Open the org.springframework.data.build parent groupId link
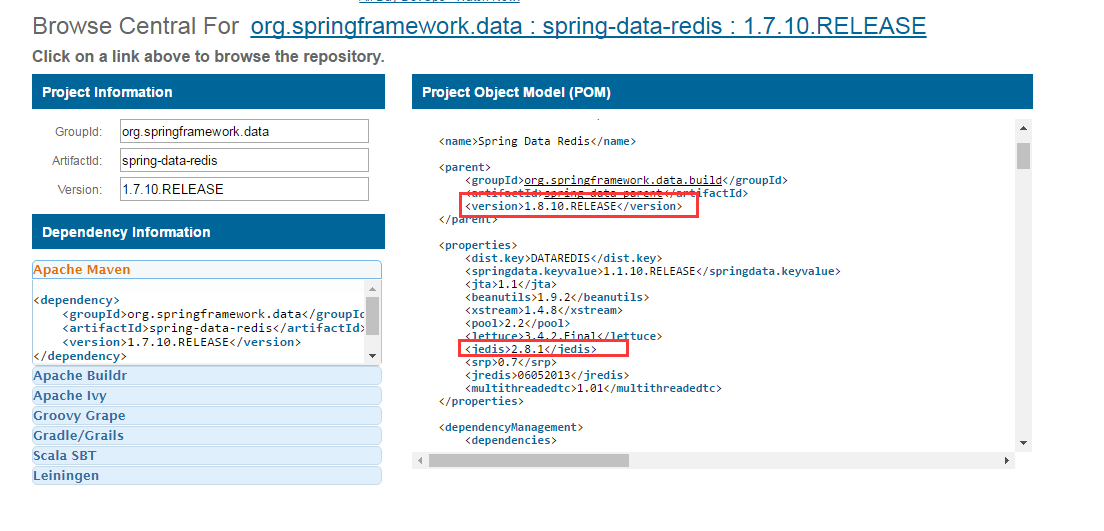1104x531 pixels. click(x=623, y=180)
